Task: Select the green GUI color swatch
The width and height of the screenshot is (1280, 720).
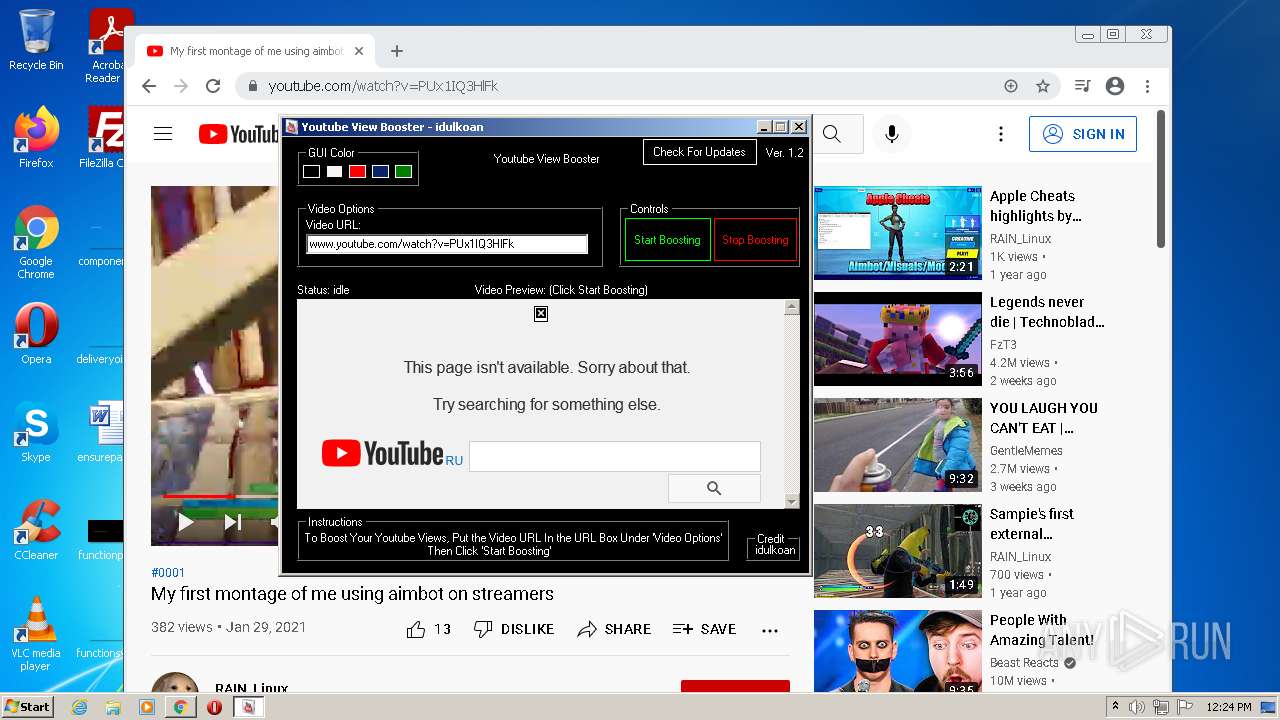Action: tap(403, 172)
